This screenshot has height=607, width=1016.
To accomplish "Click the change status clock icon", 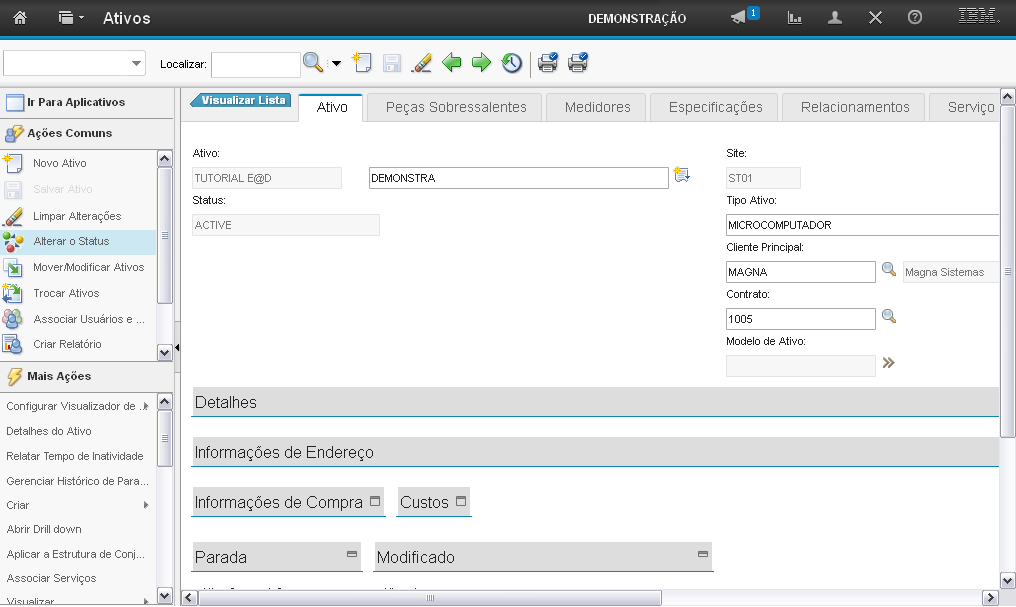I will click(x=511, y=63).
